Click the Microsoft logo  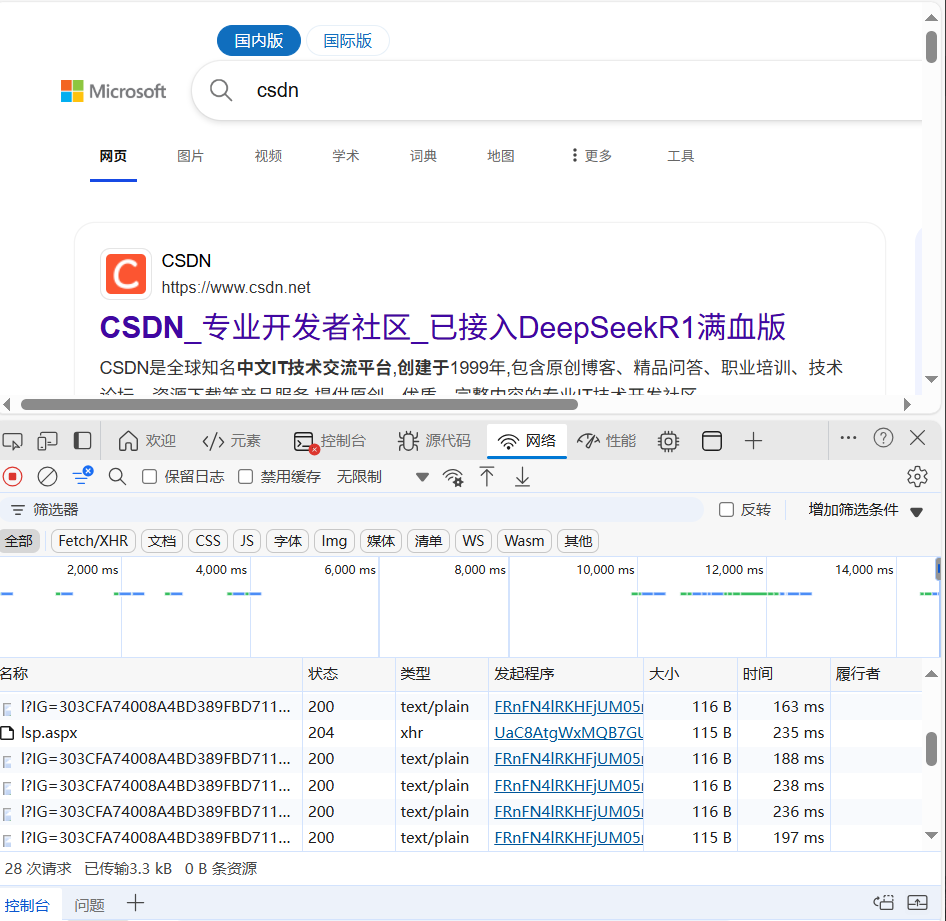[113, 91]
